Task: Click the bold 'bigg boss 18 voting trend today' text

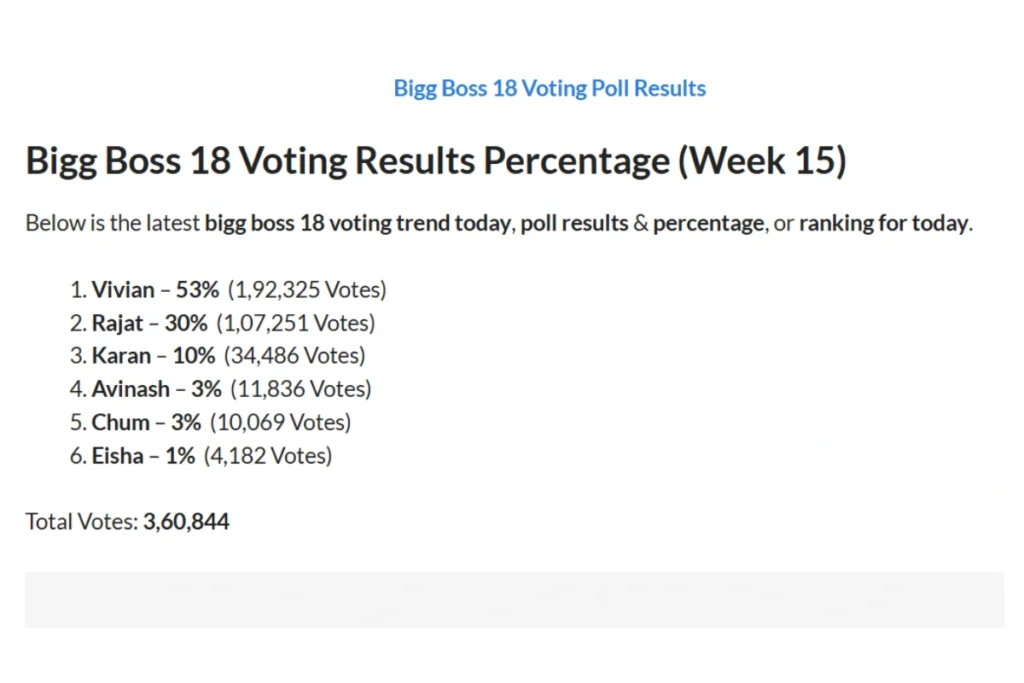Action: tap(358, 223)
